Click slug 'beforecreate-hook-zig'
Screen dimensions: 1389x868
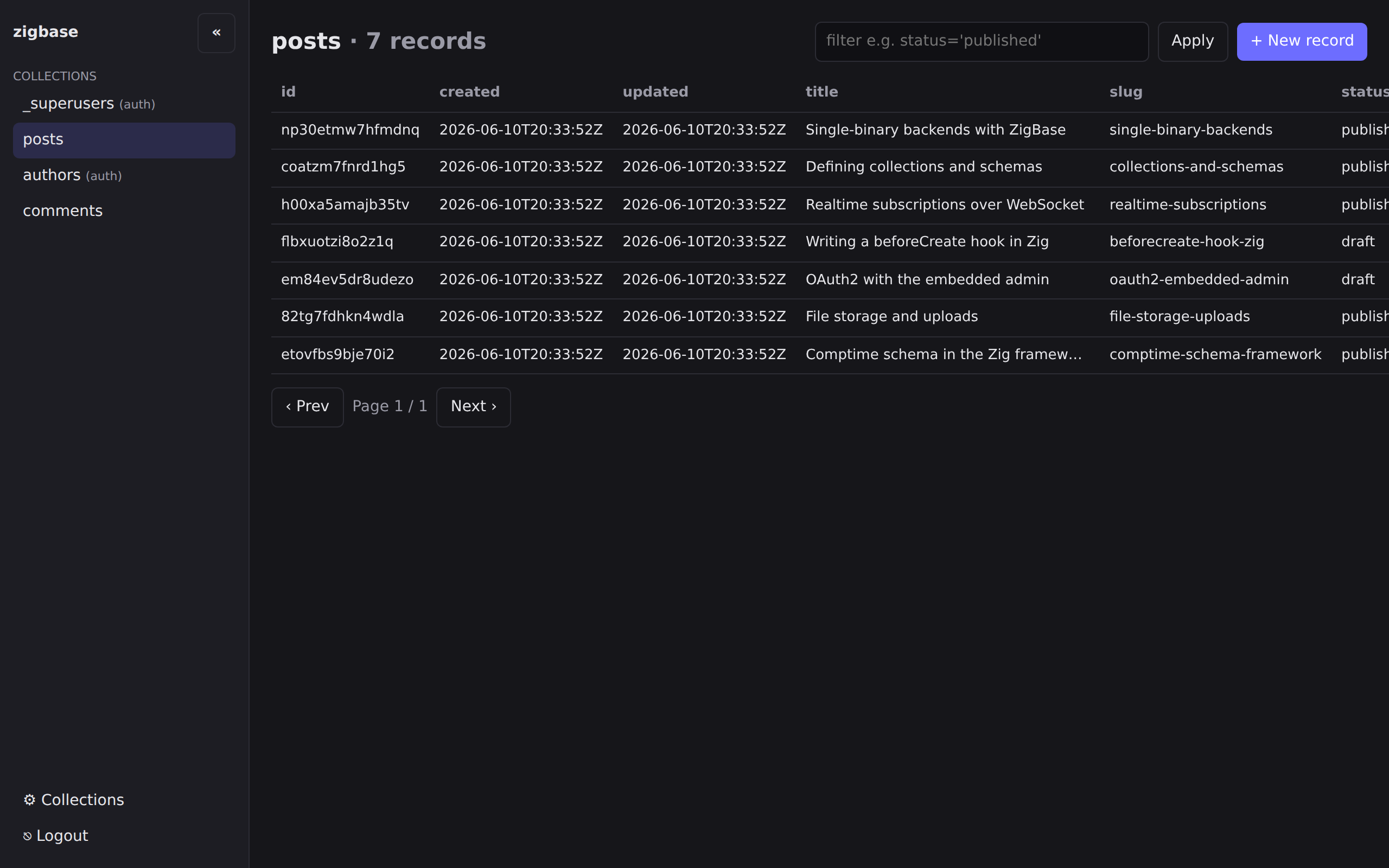1187,242
